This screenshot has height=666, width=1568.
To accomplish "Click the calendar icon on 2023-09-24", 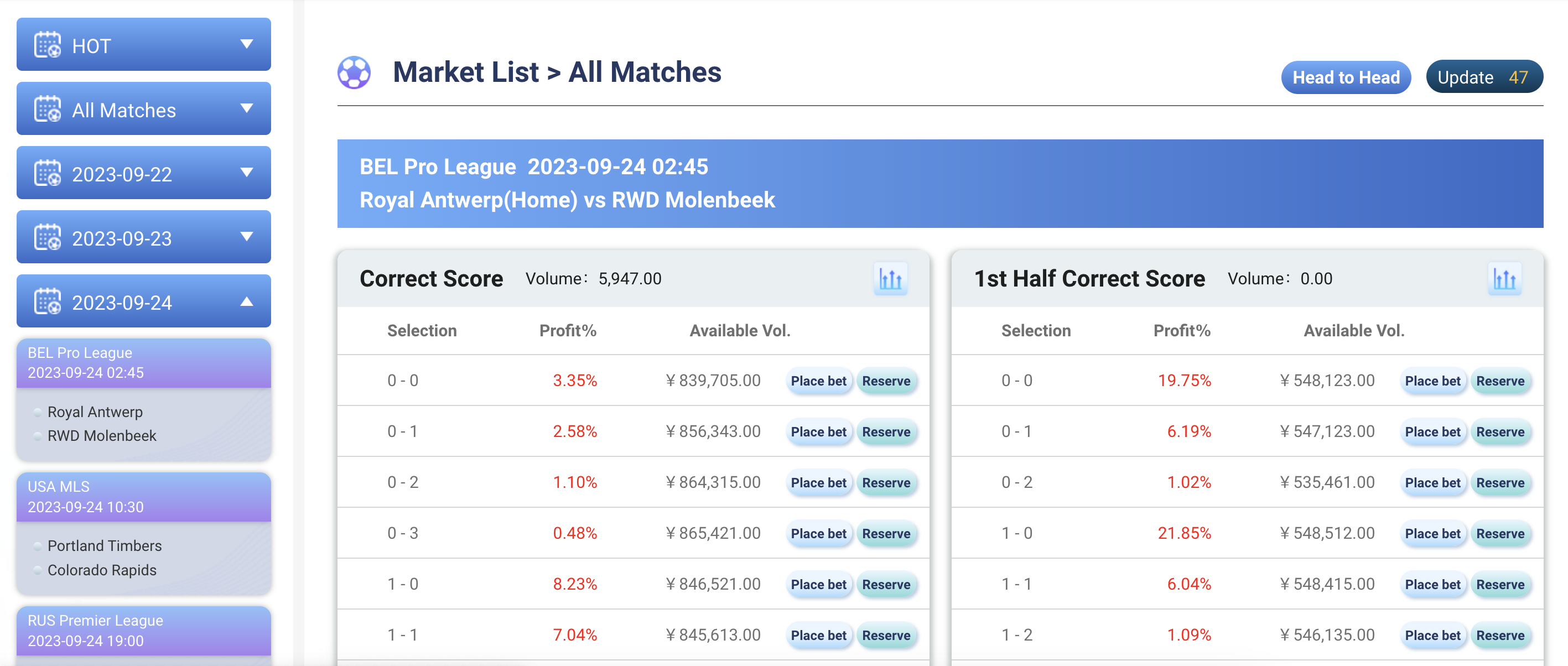I will pos(48,302).
